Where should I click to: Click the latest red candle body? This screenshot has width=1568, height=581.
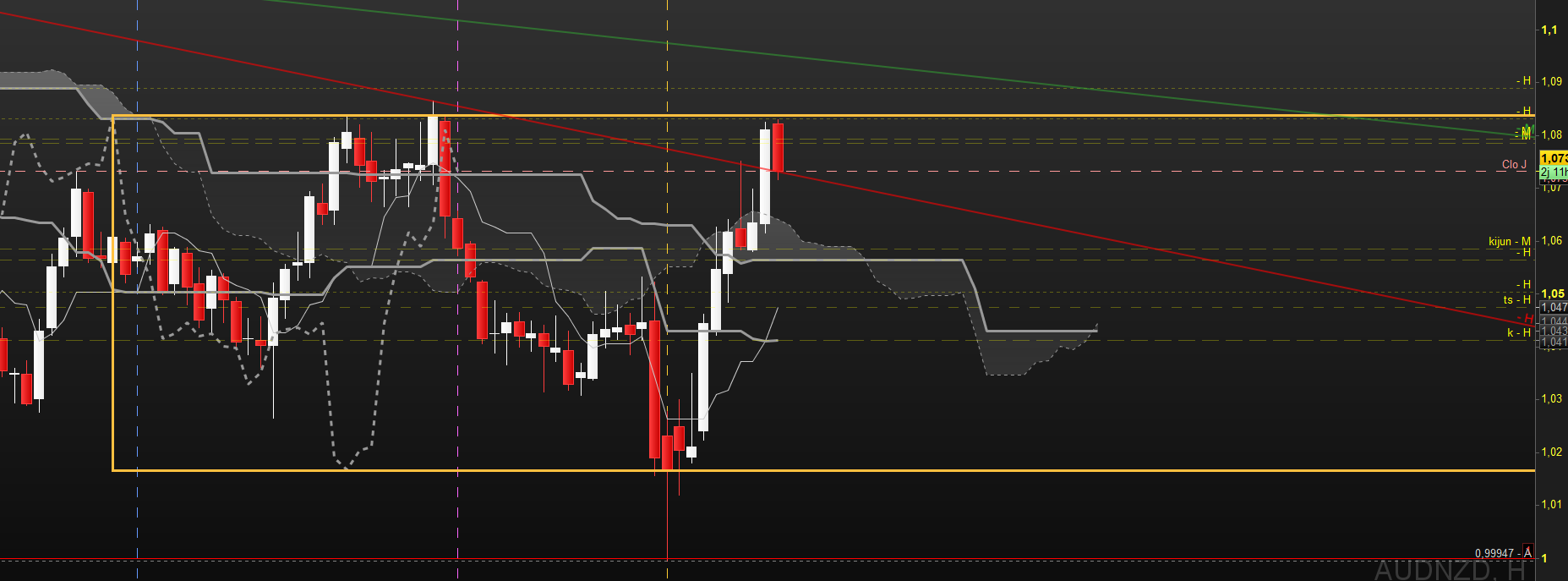tap(778, 147)
